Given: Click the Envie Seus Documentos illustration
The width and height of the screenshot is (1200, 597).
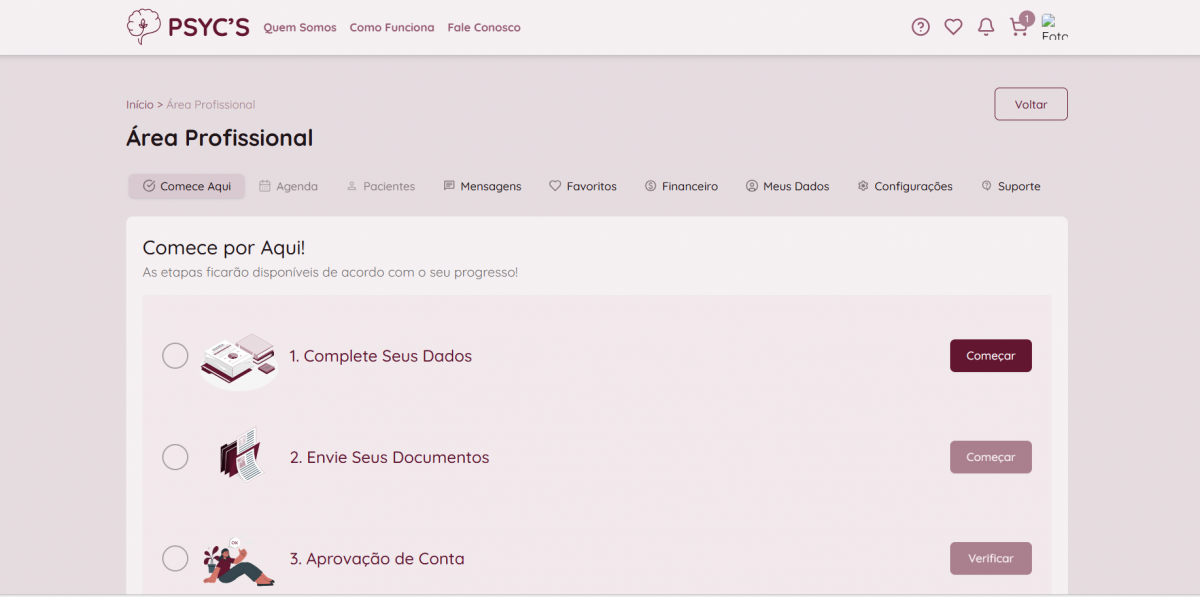Looking at the screenshot, I should point(240,457).
